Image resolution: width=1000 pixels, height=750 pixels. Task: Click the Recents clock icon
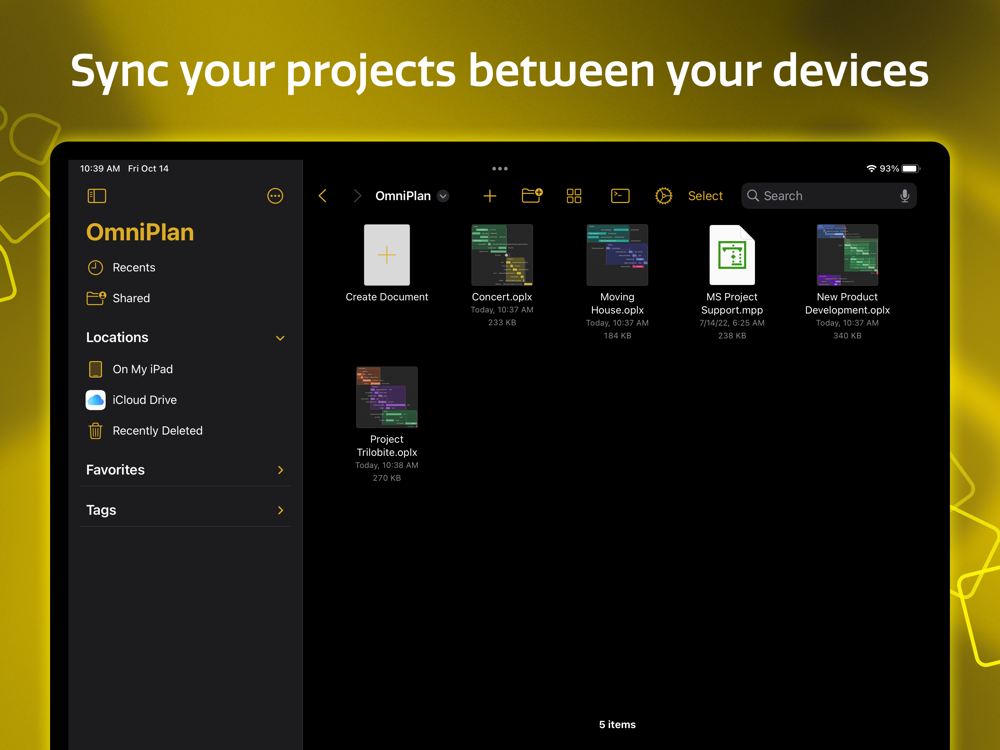95,267
